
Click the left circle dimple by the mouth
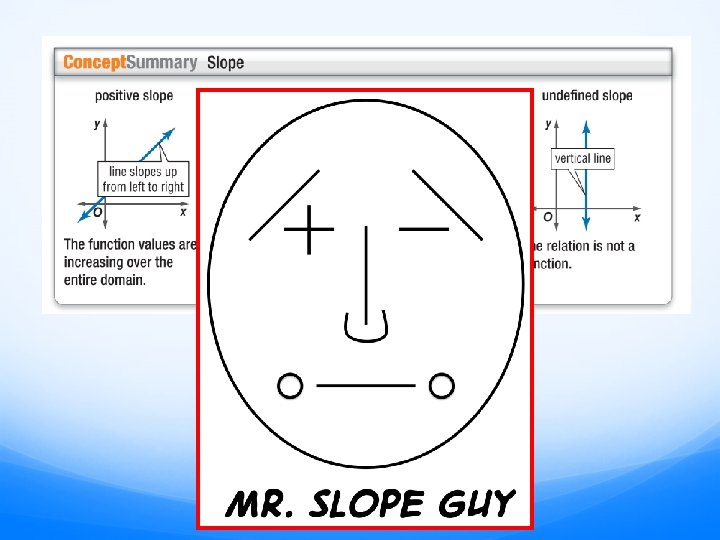(x=290, y=386)
